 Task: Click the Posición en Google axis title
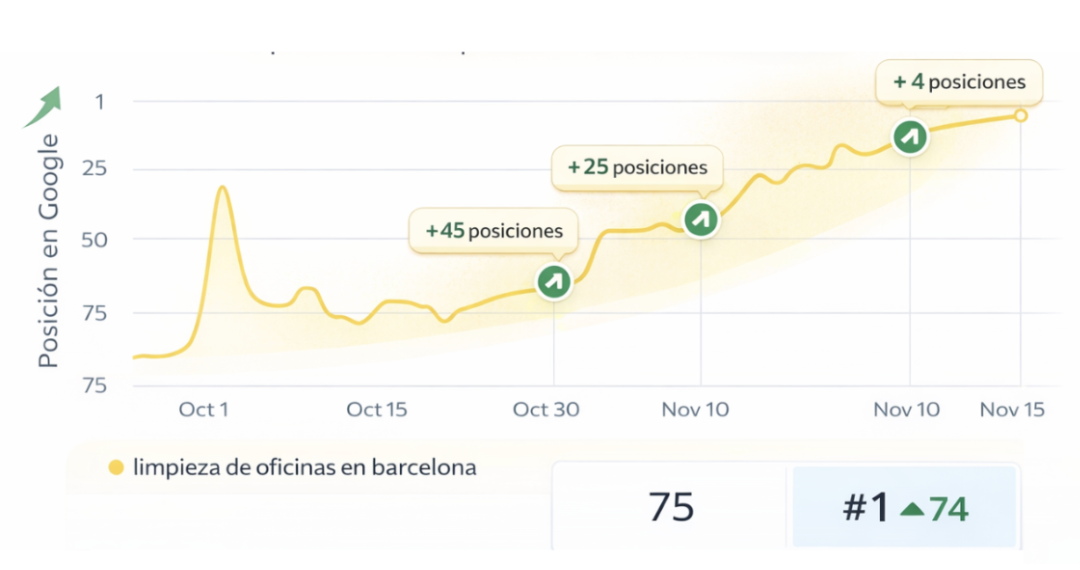[49, 250]
